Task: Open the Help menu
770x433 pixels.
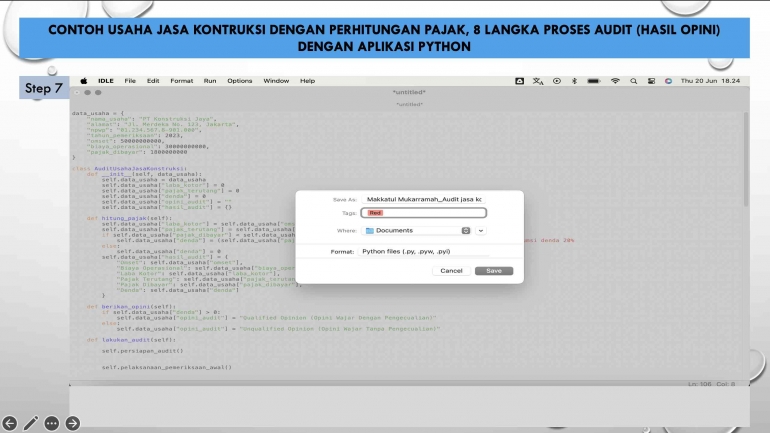Action: coord(307,81)
